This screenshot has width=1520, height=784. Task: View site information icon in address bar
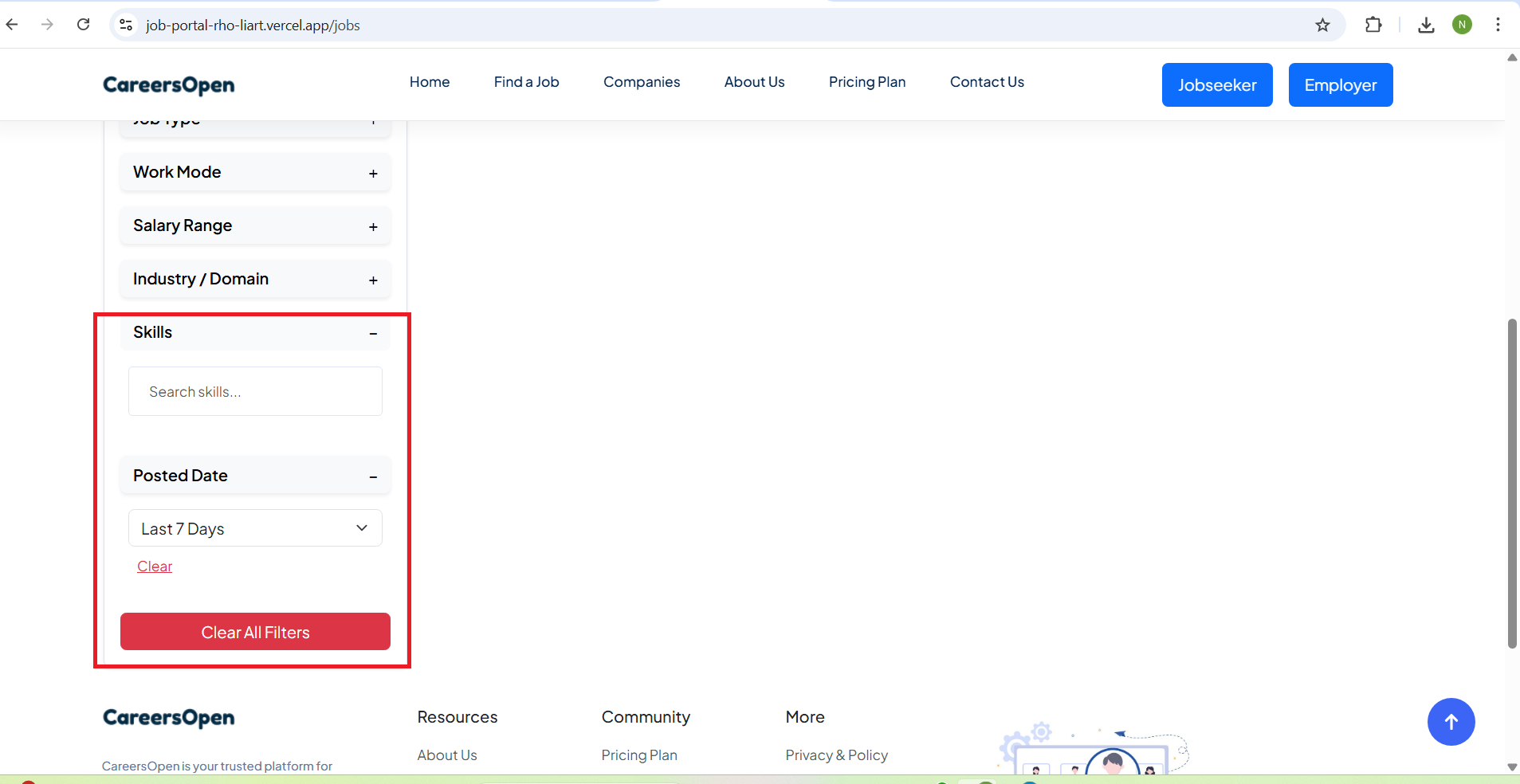coord(126,25)
